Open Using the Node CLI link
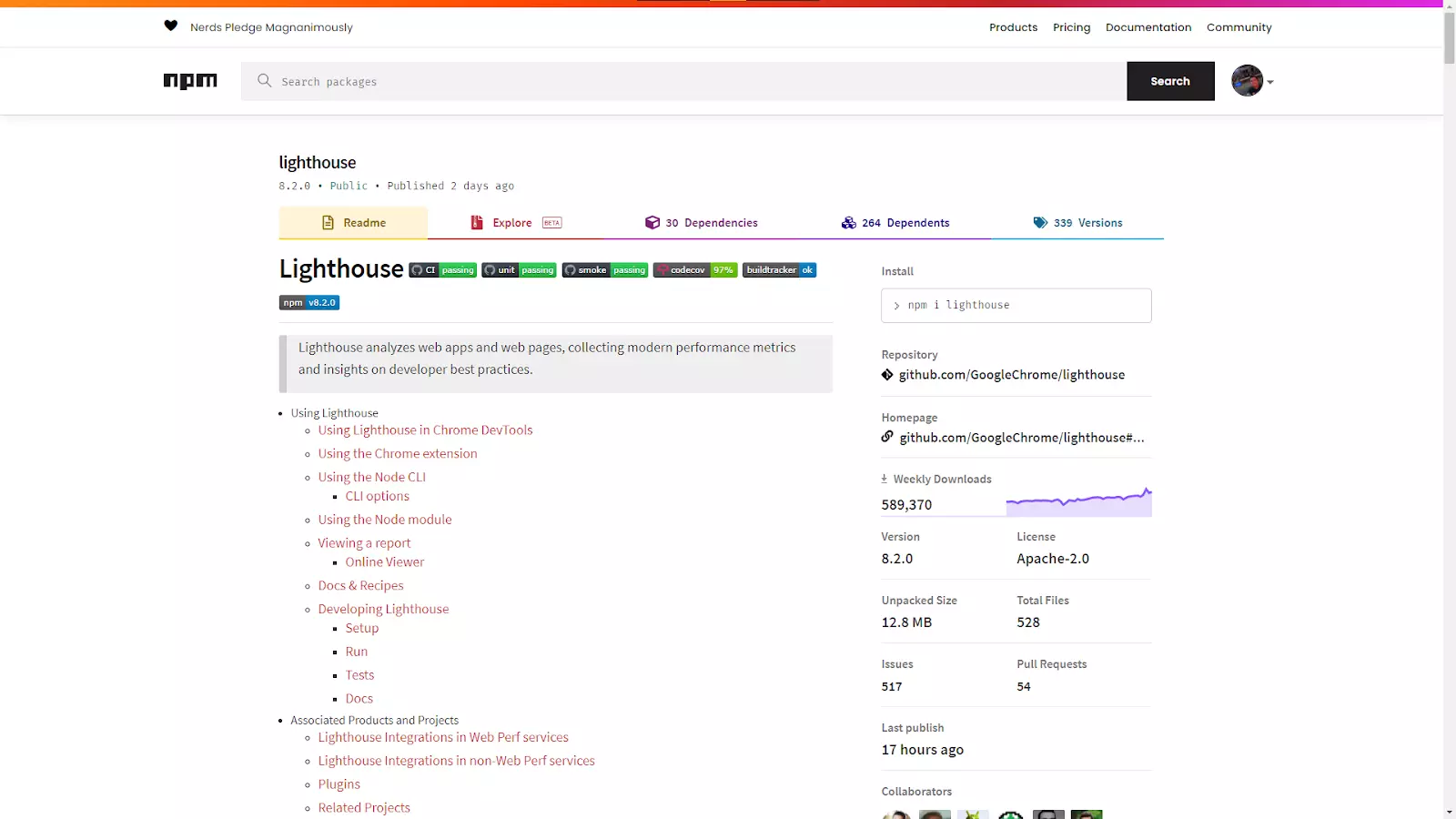Viewport: 1456px width, 819px height. point(371,478)
